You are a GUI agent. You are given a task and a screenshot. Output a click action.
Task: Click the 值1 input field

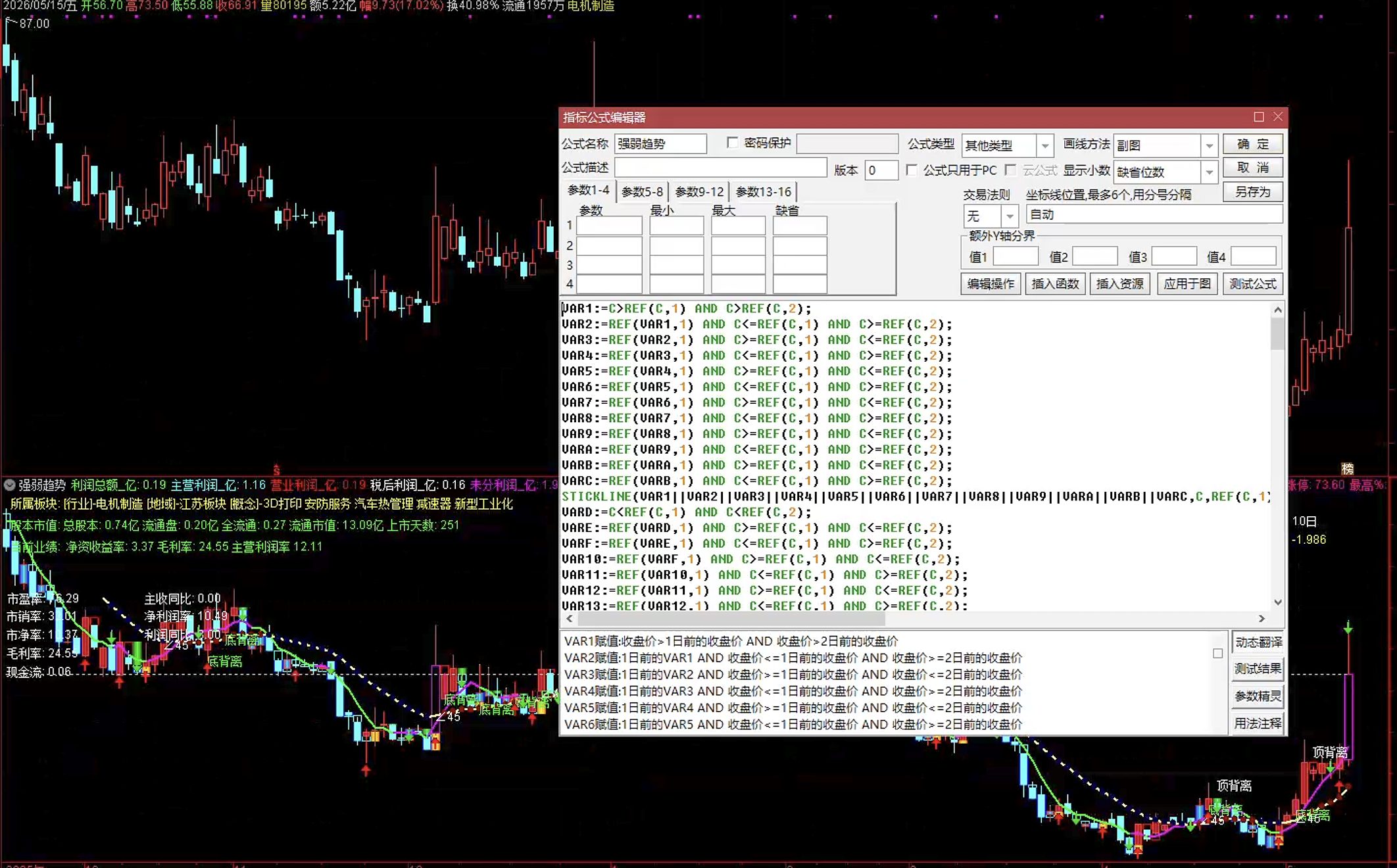coord(1016,256)
